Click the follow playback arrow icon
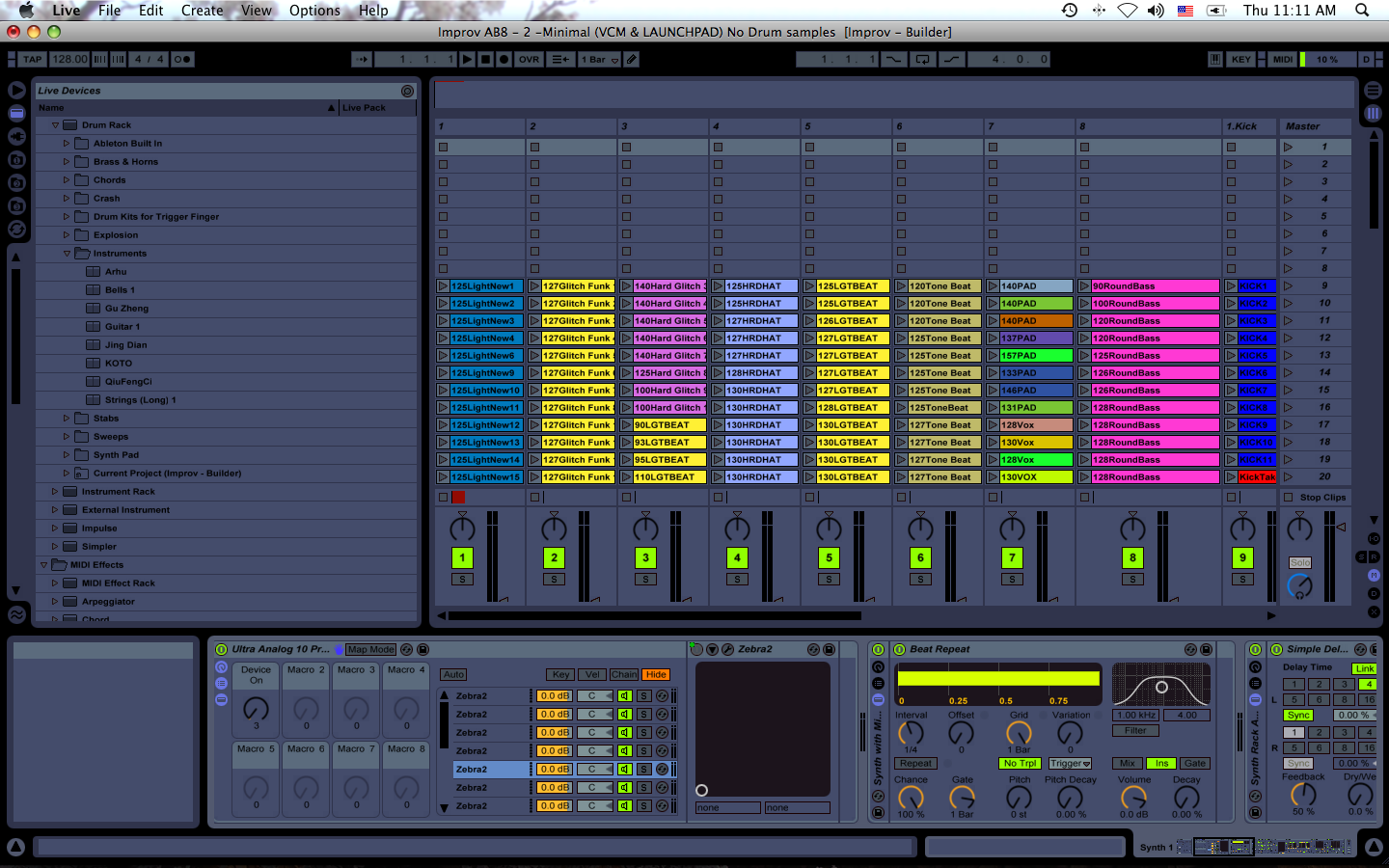 click(361, 59)
